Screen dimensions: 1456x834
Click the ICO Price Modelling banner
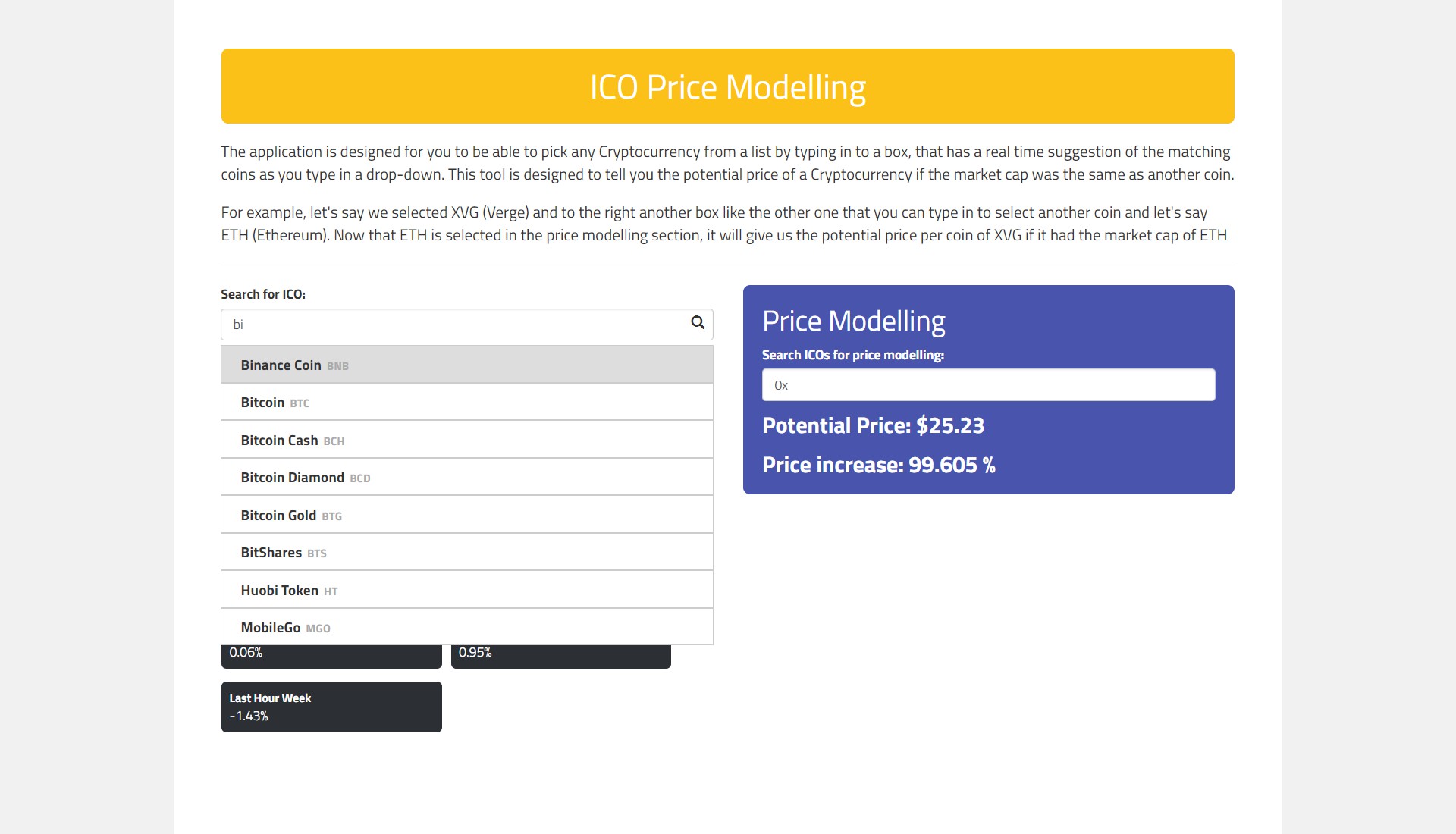727,86
